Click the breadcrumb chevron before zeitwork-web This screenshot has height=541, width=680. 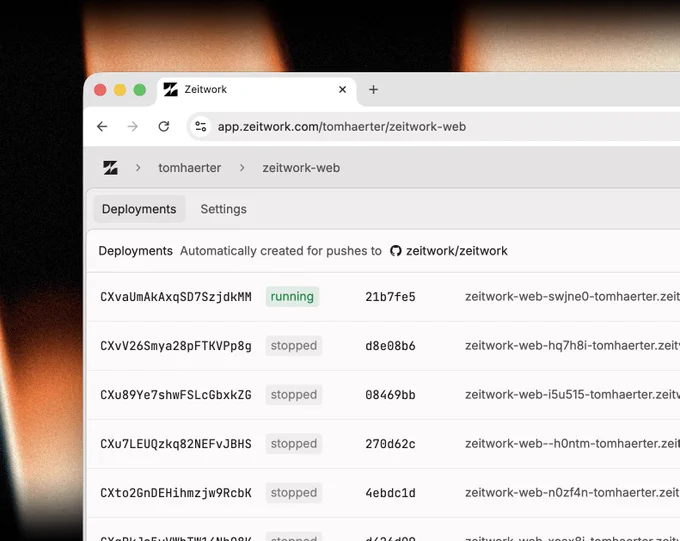coord(242,168)
